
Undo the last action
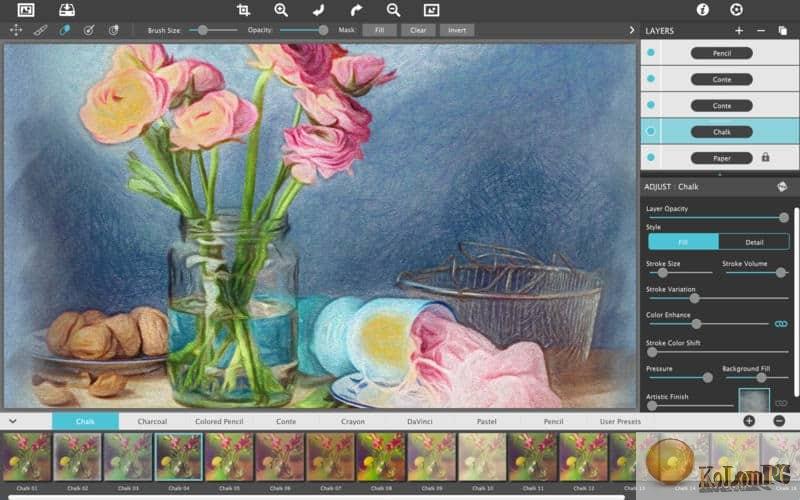318,10
